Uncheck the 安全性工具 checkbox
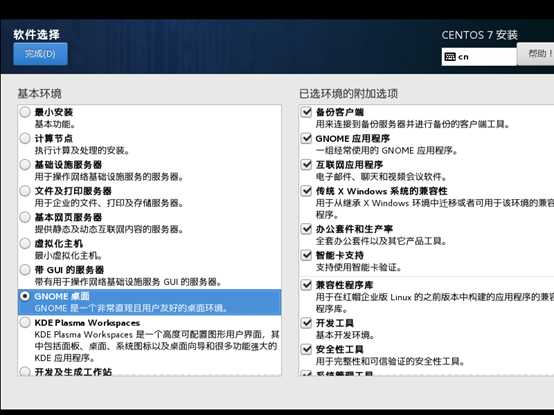 coord(306,349)
